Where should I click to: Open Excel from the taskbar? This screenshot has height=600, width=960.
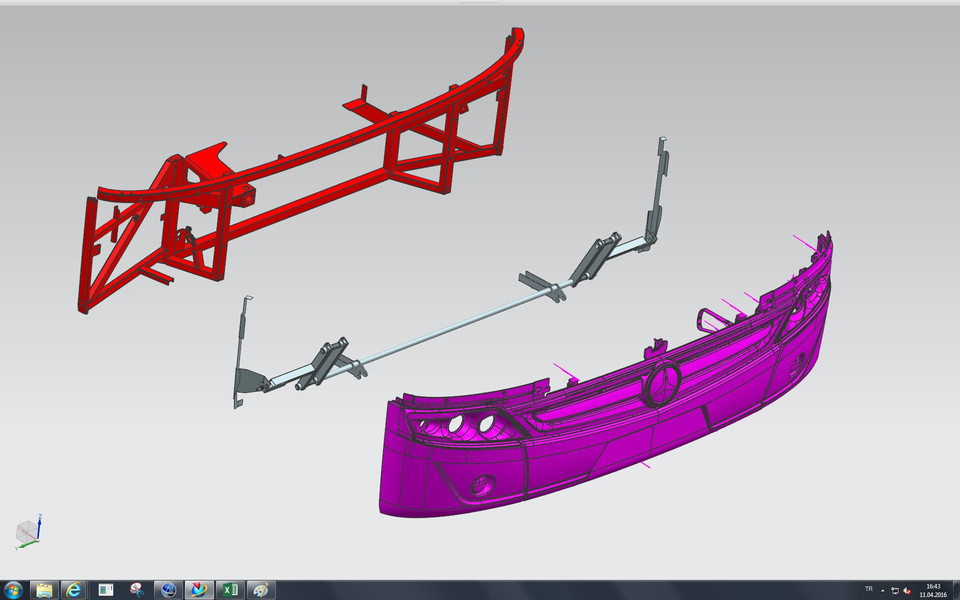230,588
